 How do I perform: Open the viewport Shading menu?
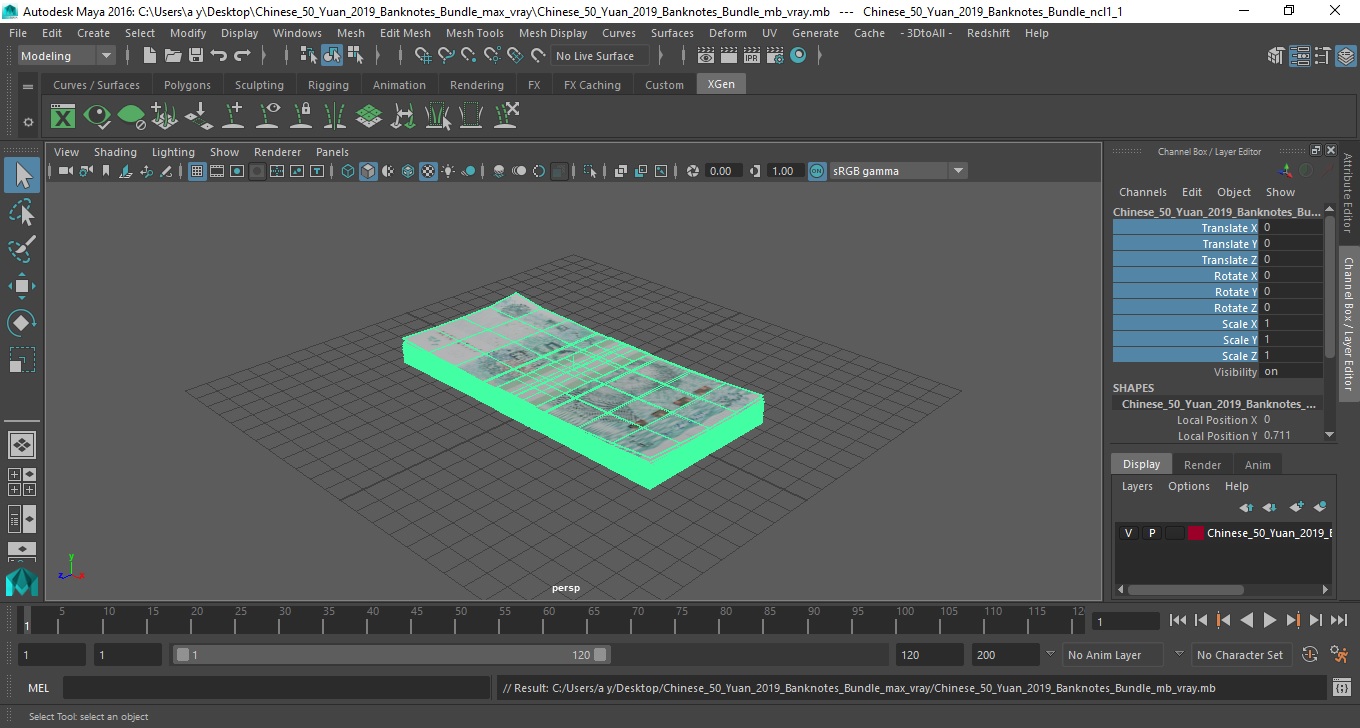tap(115, 152)
